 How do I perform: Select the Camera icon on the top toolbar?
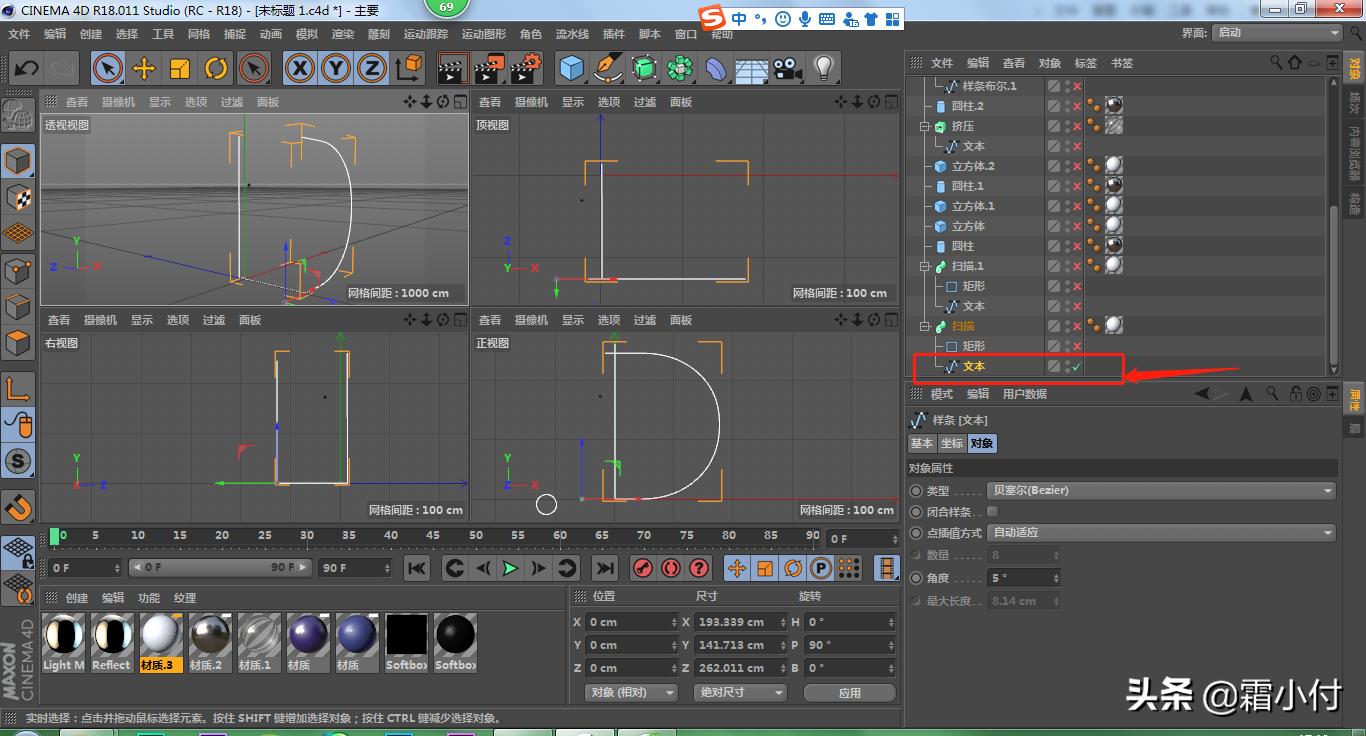point(786,68)
